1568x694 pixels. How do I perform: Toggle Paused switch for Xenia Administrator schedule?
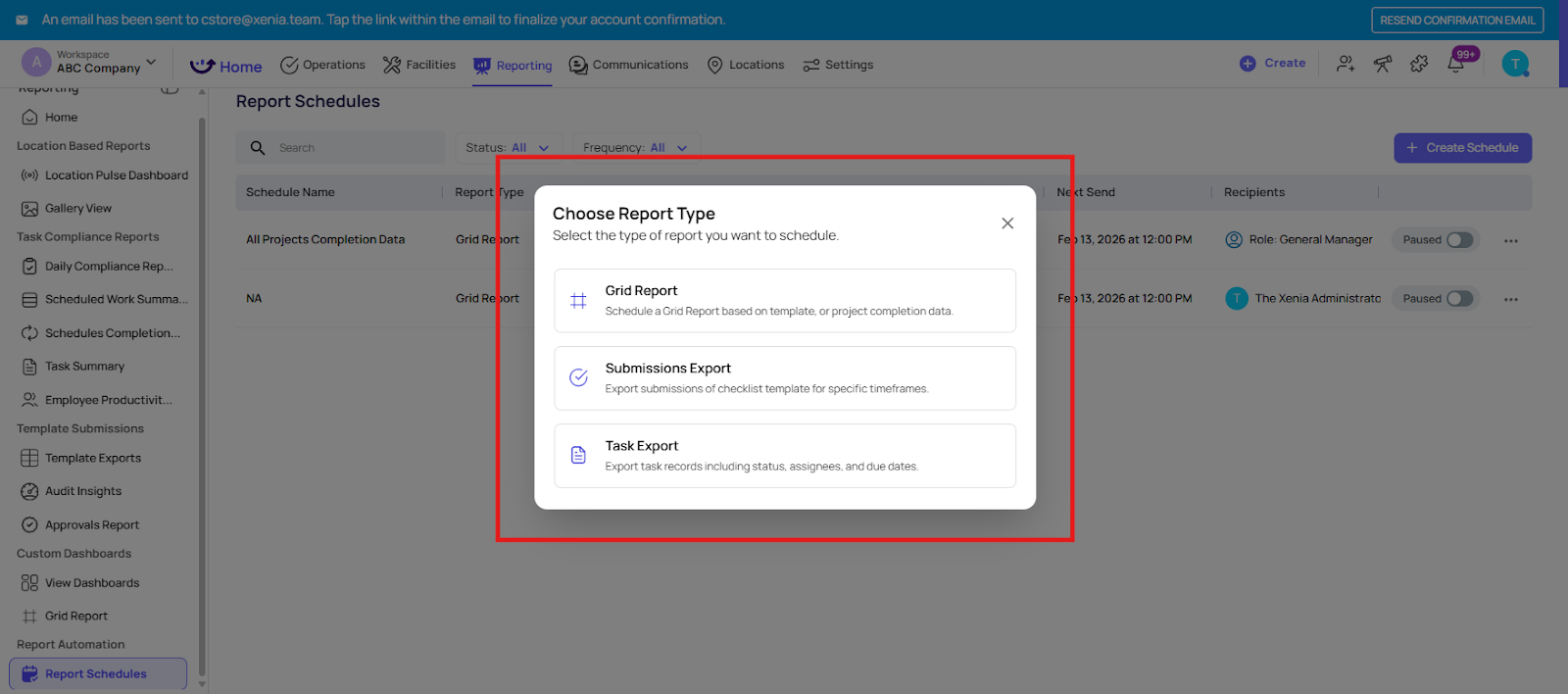tap(1459, 299)
